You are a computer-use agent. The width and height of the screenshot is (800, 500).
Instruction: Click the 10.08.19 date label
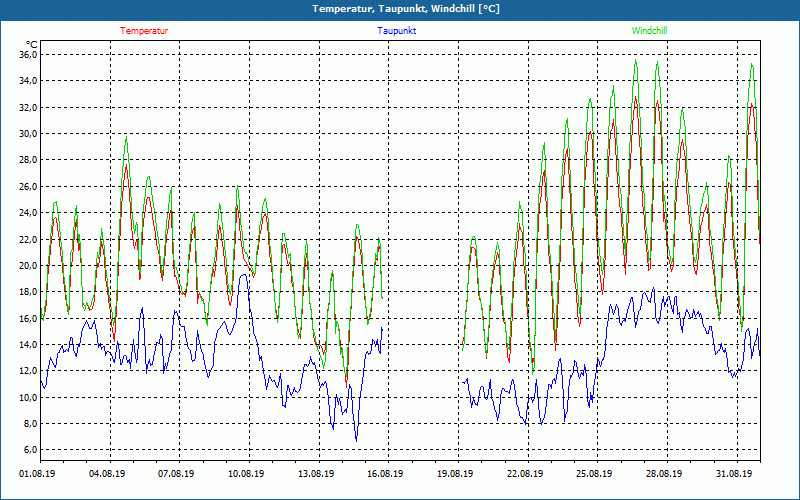coord(246,474)
